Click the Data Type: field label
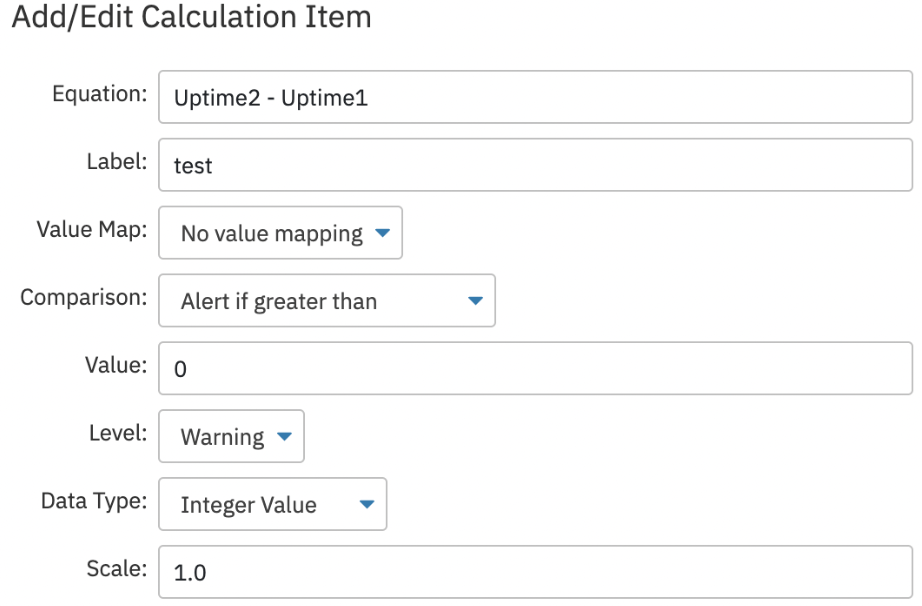The height and width of the screenshot is (606, 922). pos(94,501)
